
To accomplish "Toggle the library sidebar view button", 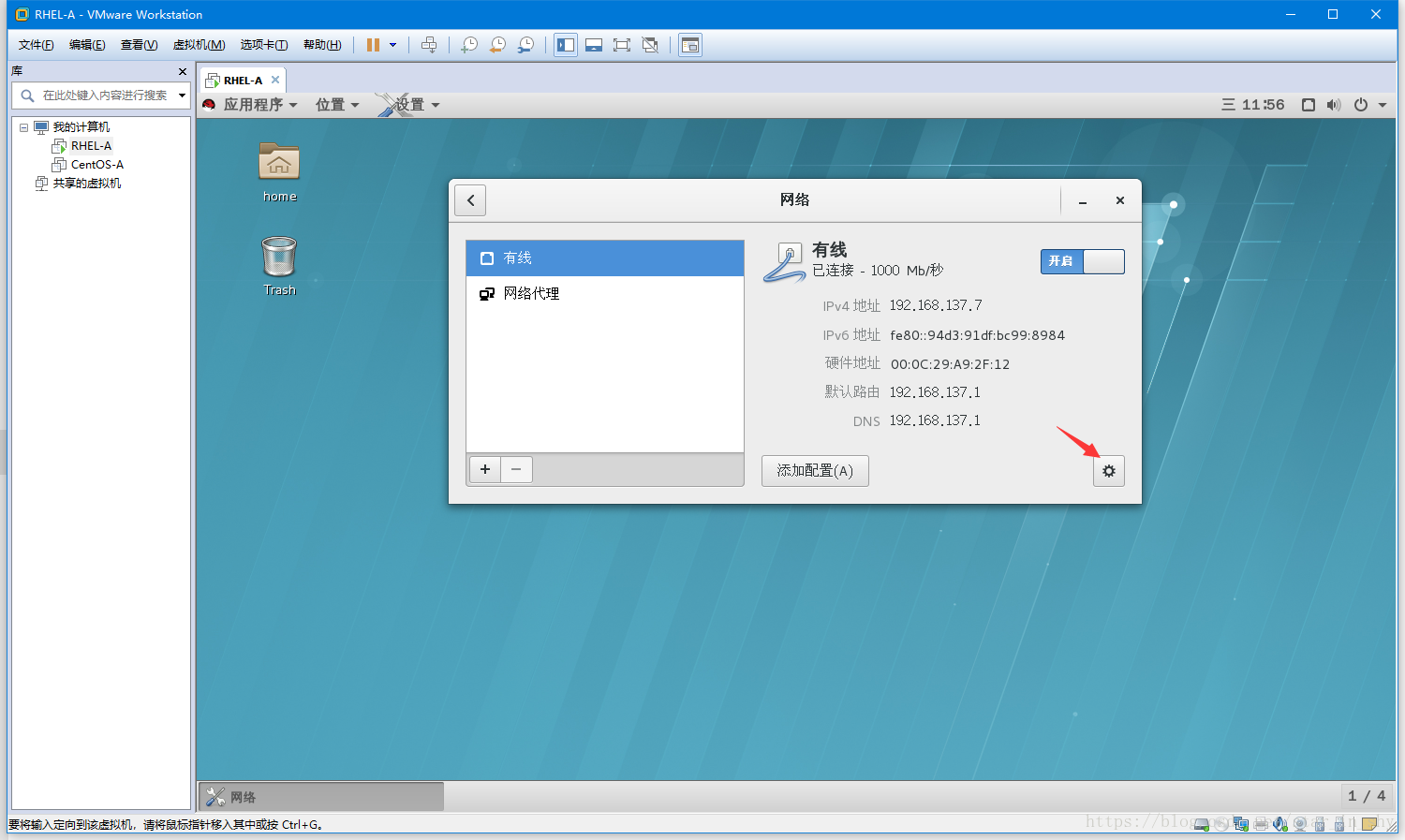I will (x=566, y=45).
